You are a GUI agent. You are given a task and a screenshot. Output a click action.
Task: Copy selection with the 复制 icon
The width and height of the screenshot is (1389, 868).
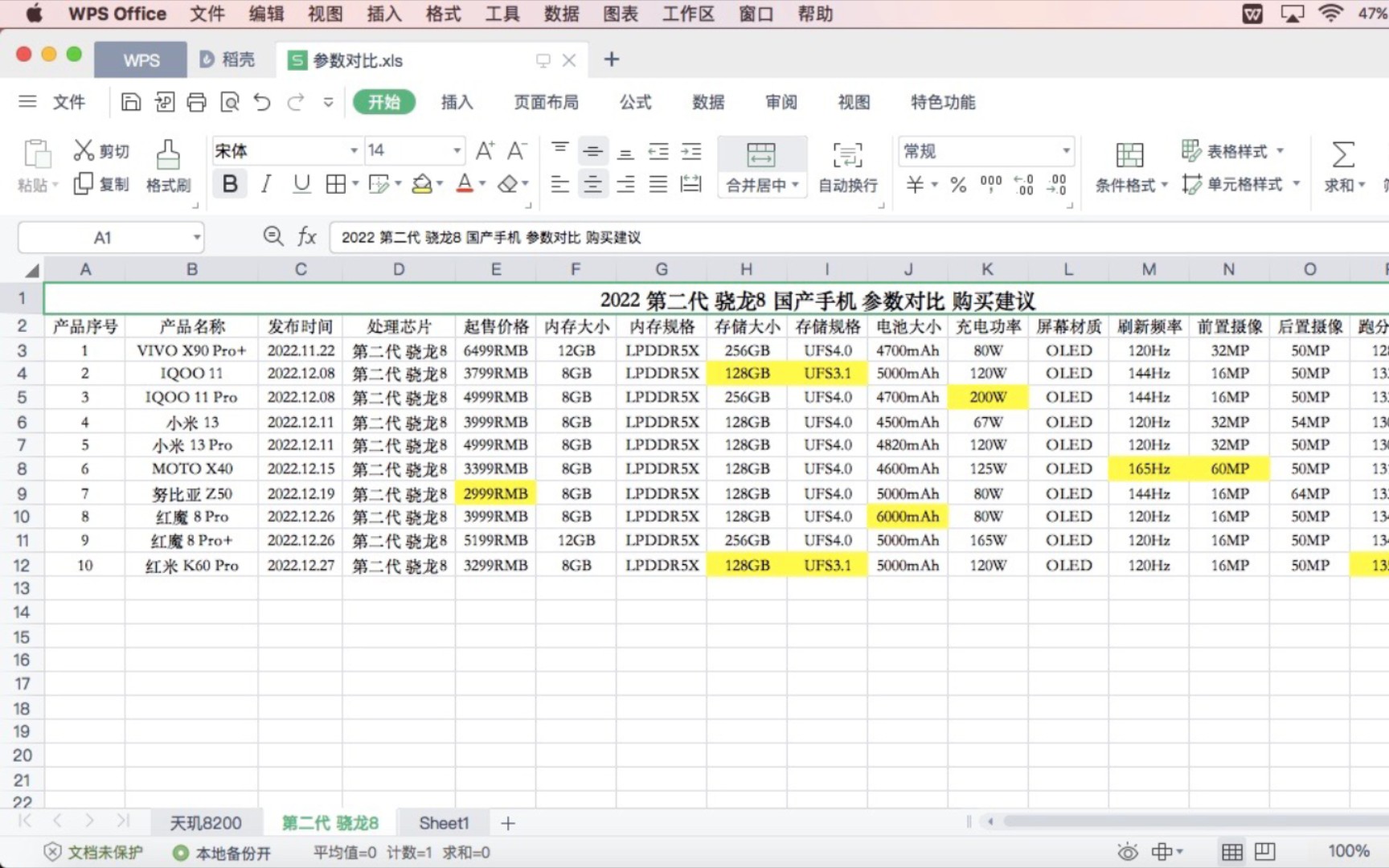[100, 184]
